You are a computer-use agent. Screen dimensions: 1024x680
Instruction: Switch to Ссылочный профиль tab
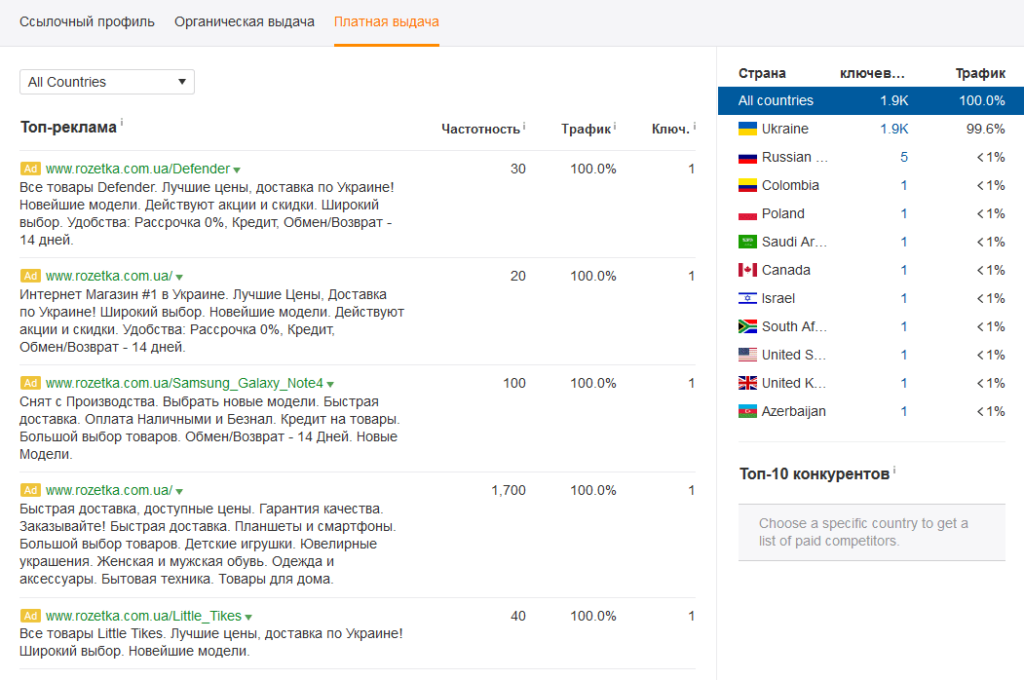87,21
